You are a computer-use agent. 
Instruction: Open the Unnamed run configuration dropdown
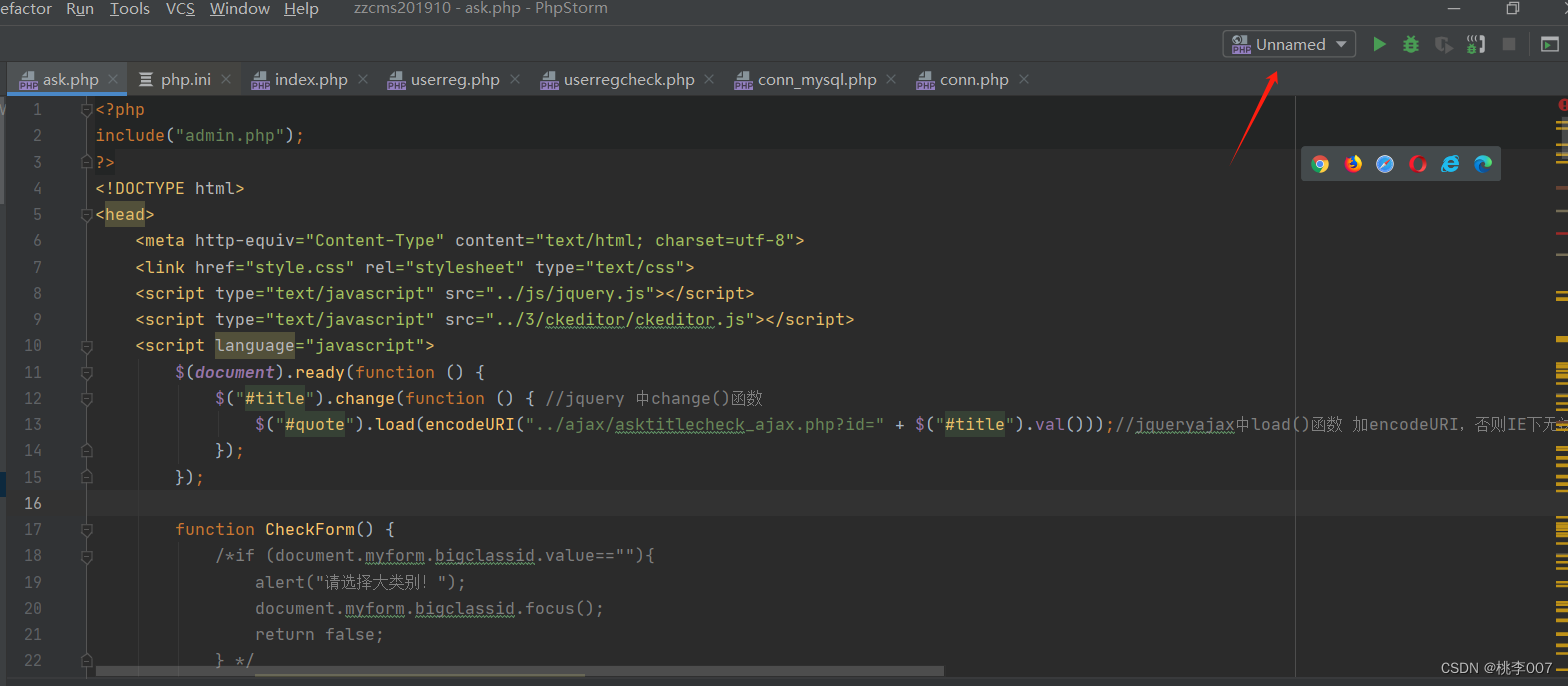coord(1289,44)
